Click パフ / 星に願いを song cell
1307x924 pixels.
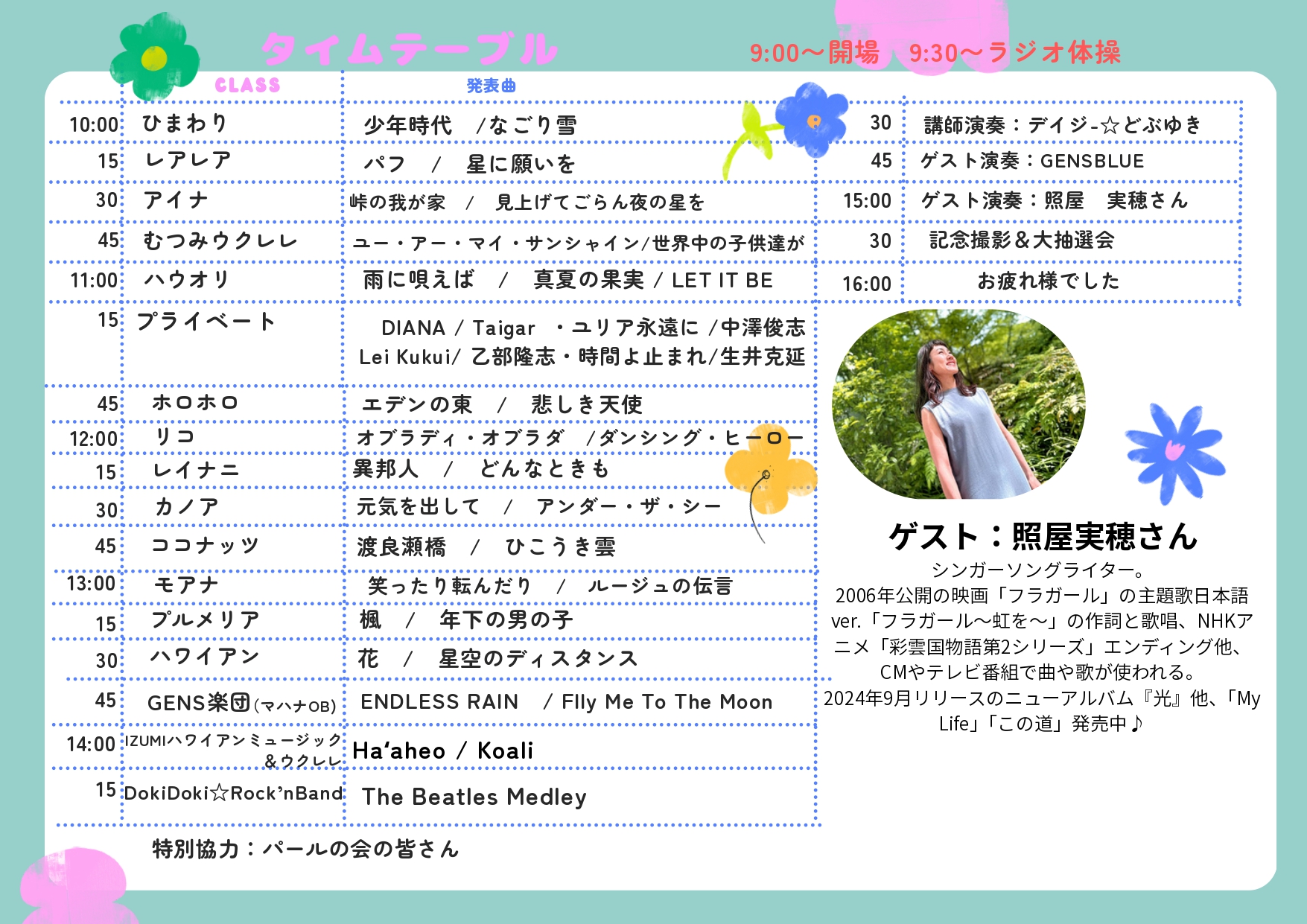(x=469, y=164)
